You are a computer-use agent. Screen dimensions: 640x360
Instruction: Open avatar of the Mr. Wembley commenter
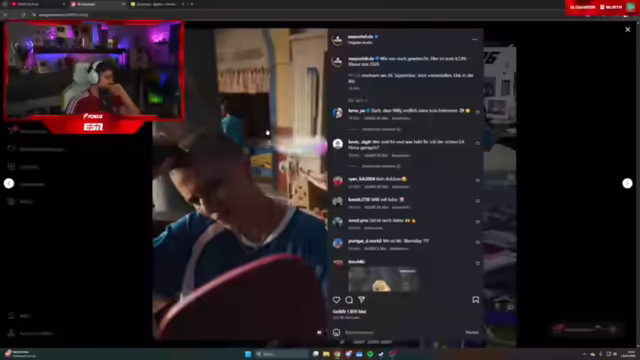338,243
